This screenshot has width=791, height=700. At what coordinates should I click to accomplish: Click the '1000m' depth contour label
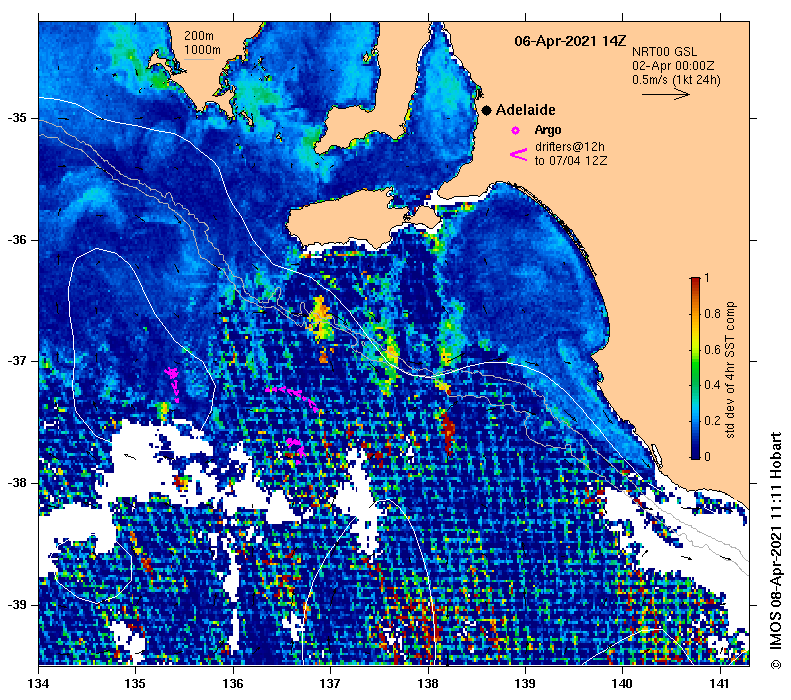click(202, 50)
